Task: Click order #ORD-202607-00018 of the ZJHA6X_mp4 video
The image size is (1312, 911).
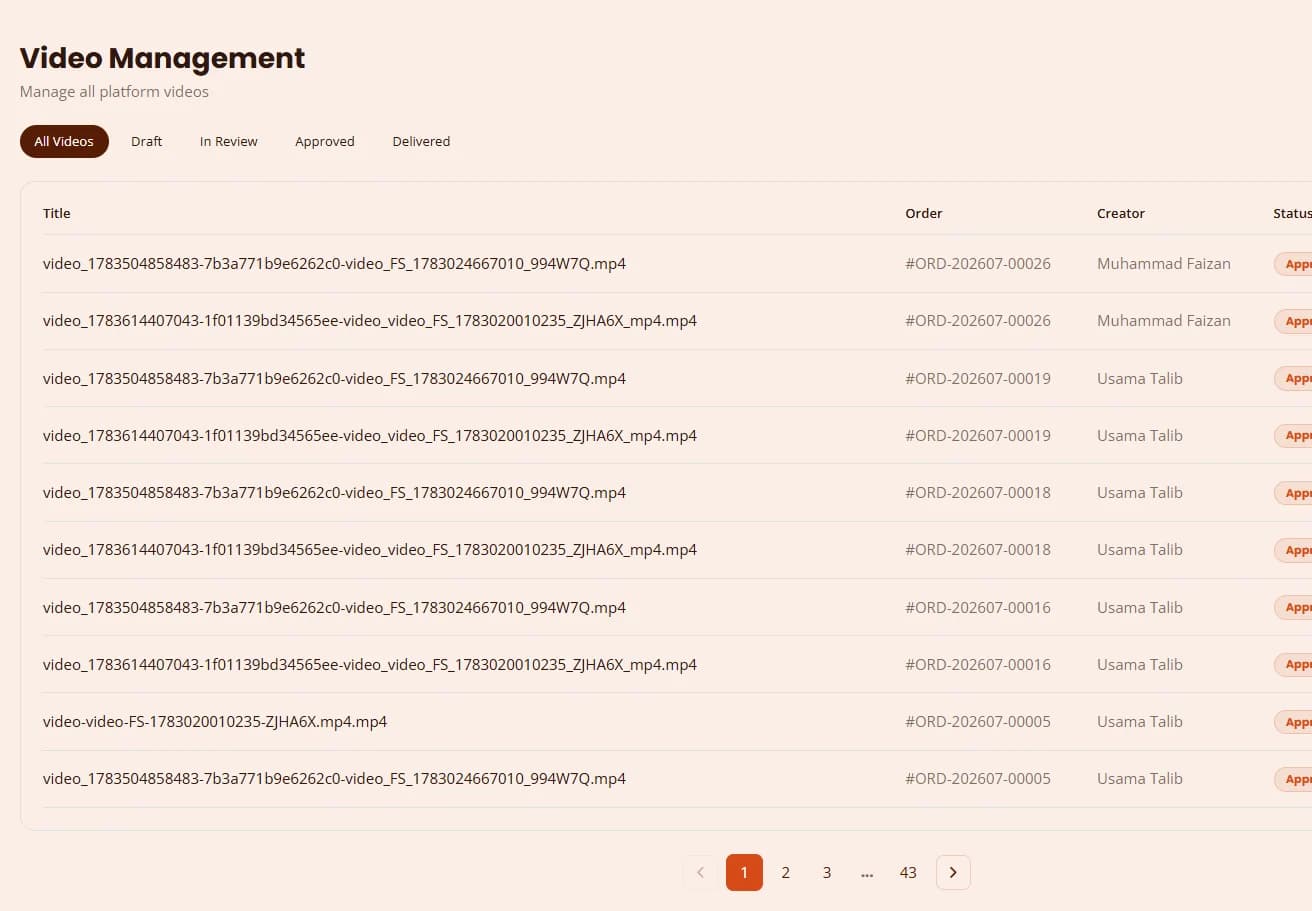Action: (x=978, y=549)
